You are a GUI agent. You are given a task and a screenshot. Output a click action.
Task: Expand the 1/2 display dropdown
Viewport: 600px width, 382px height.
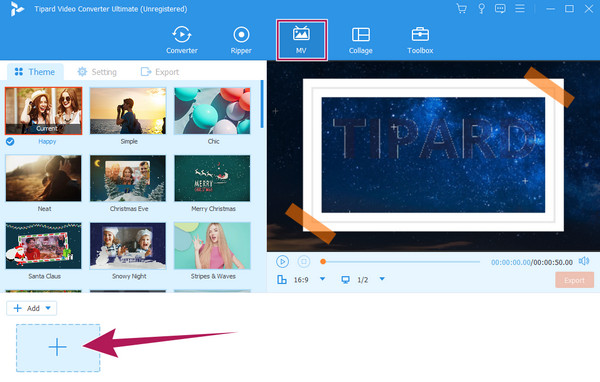(382, 279)
